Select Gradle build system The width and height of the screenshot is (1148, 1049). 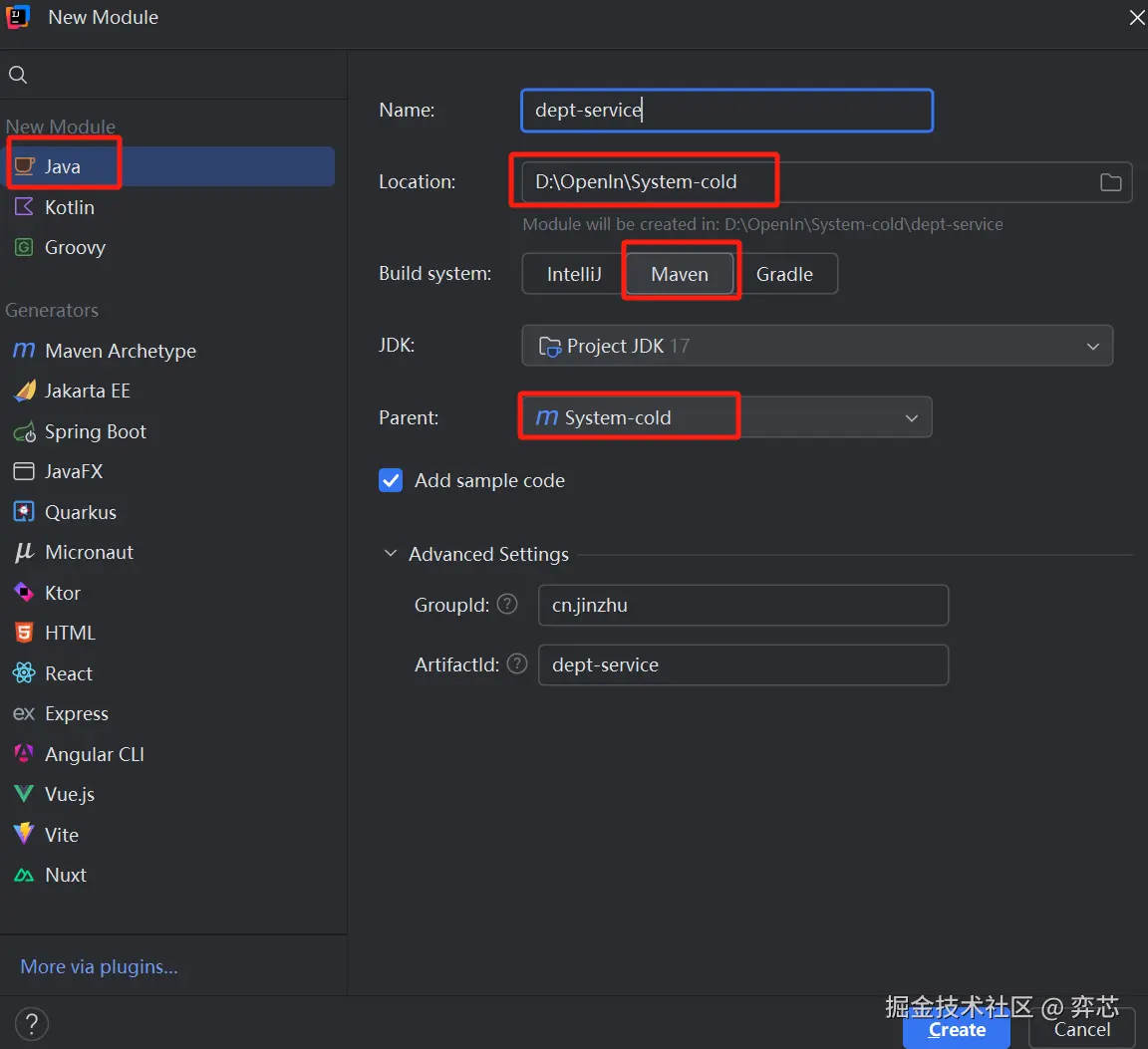pos(785,274)
